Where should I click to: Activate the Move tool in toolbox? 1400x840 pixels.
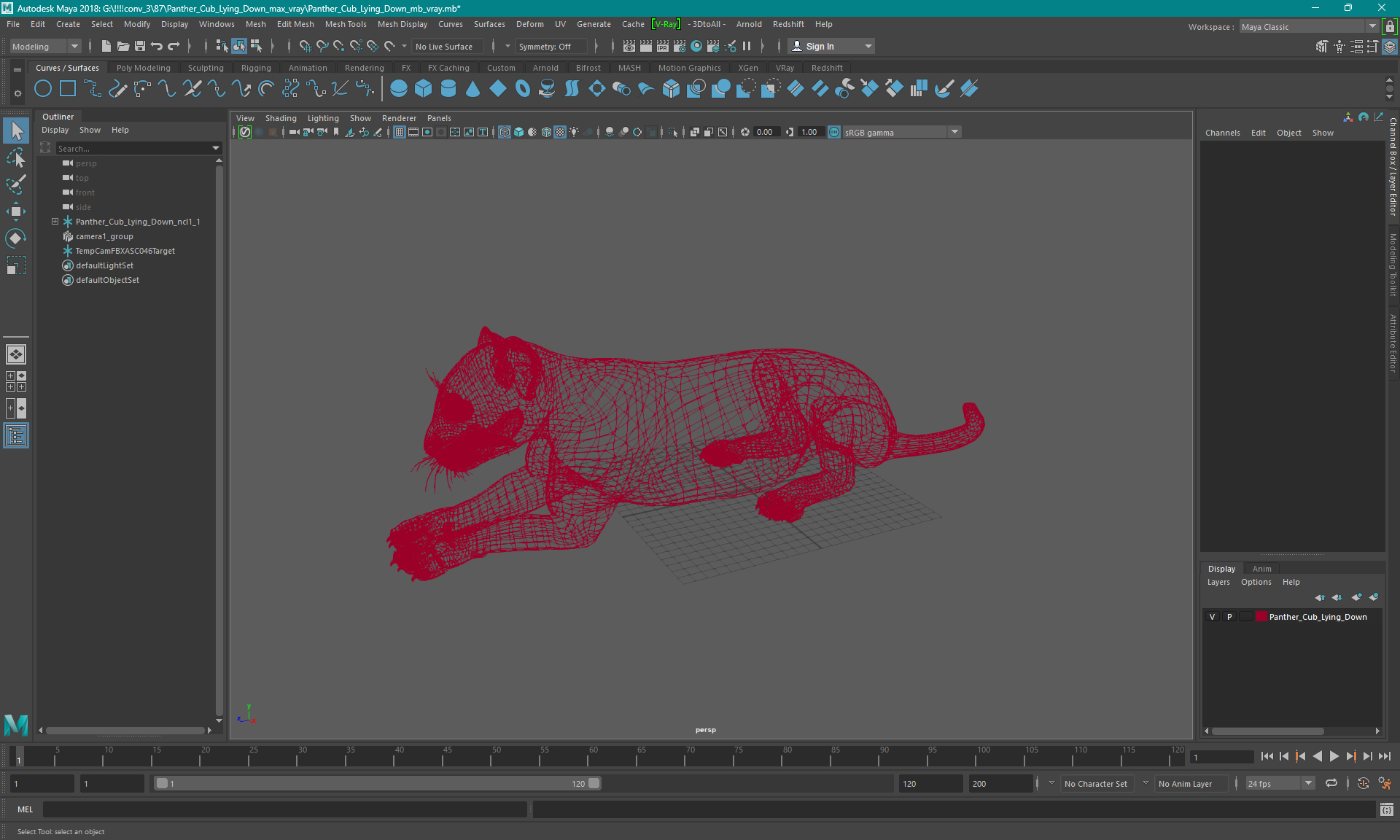click(16, 211)
